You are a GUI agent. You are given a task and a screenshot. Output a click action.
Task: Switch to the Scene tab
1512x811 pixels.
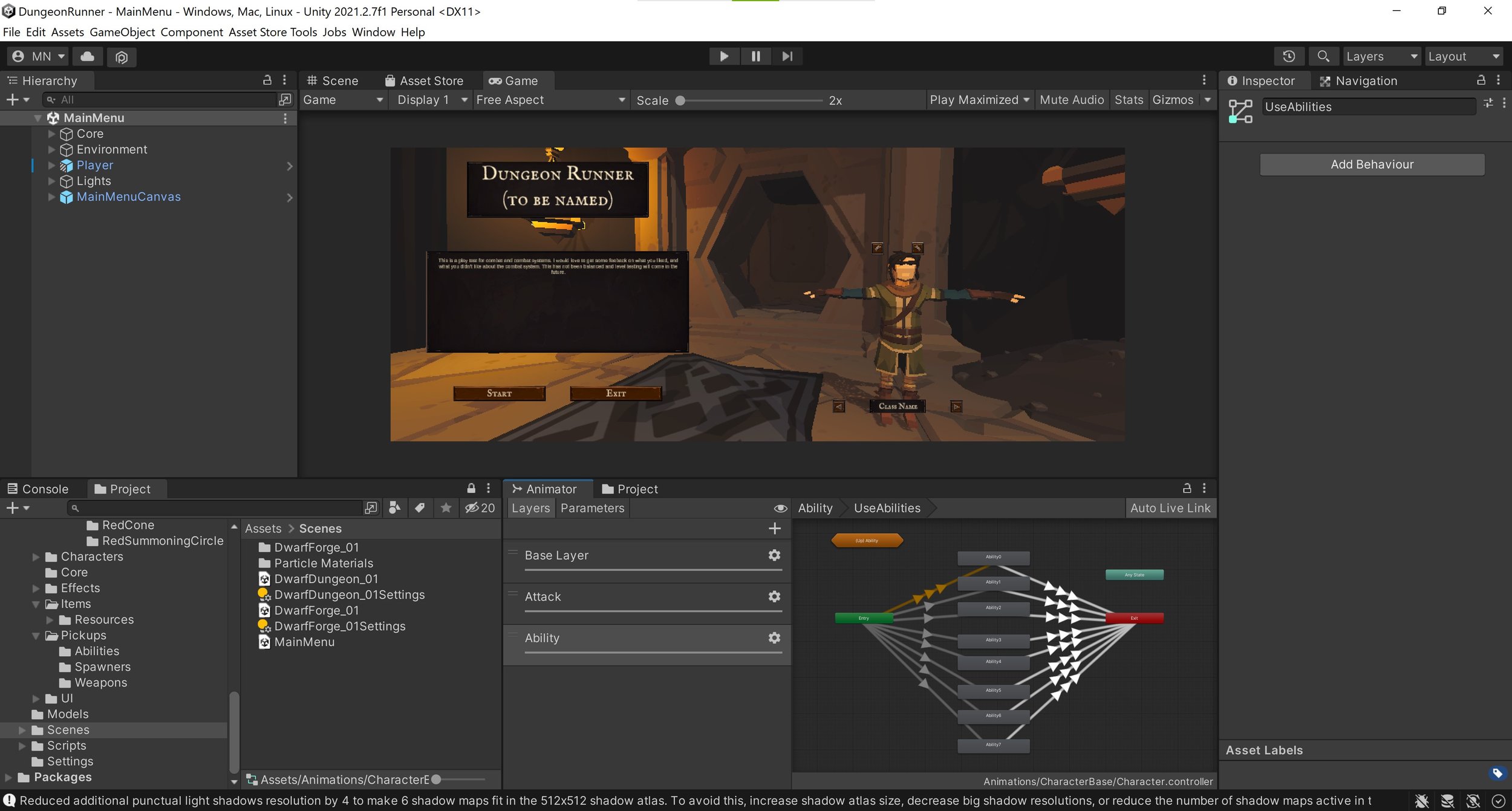coord(333,80)
